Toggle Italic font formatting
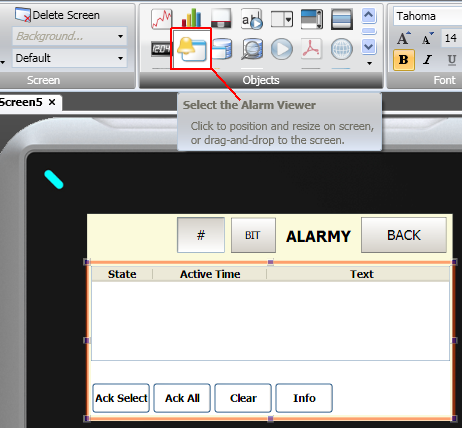The image size is (462, 428). point(428,60)
